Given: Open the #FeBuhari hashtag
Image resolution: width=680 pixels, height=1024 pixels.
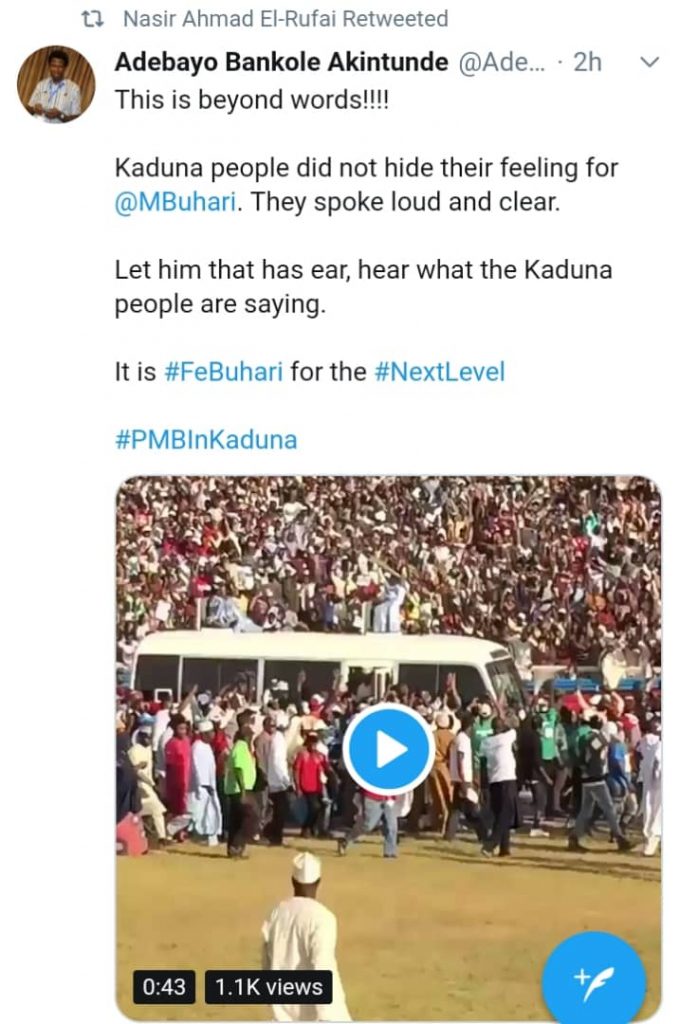Looking at the screenshot, I should (x=223, y=373).
